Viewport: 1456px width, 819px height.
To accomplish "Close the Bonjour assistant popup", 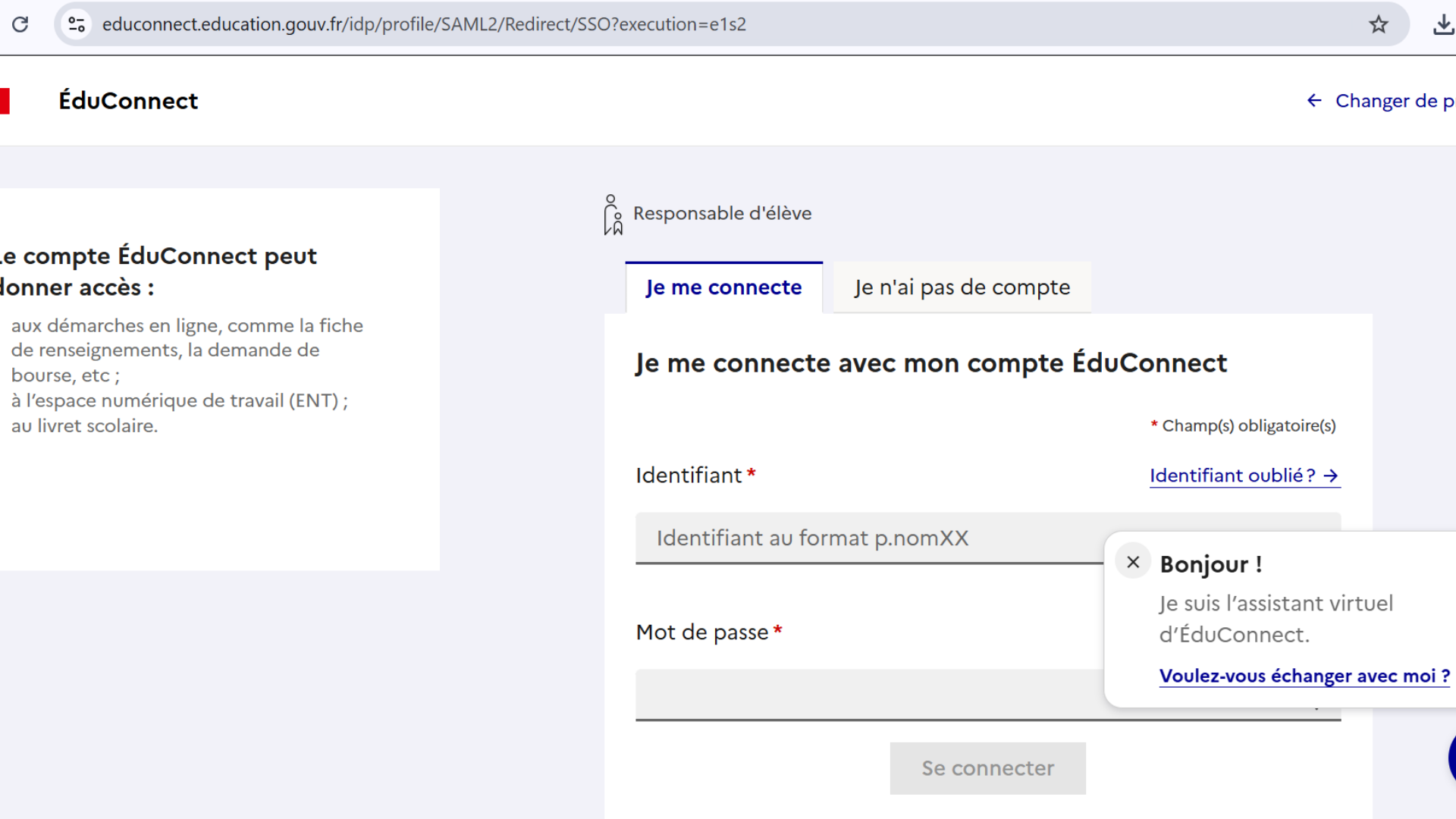I will pyautogui.click(x=1133, y=562).
